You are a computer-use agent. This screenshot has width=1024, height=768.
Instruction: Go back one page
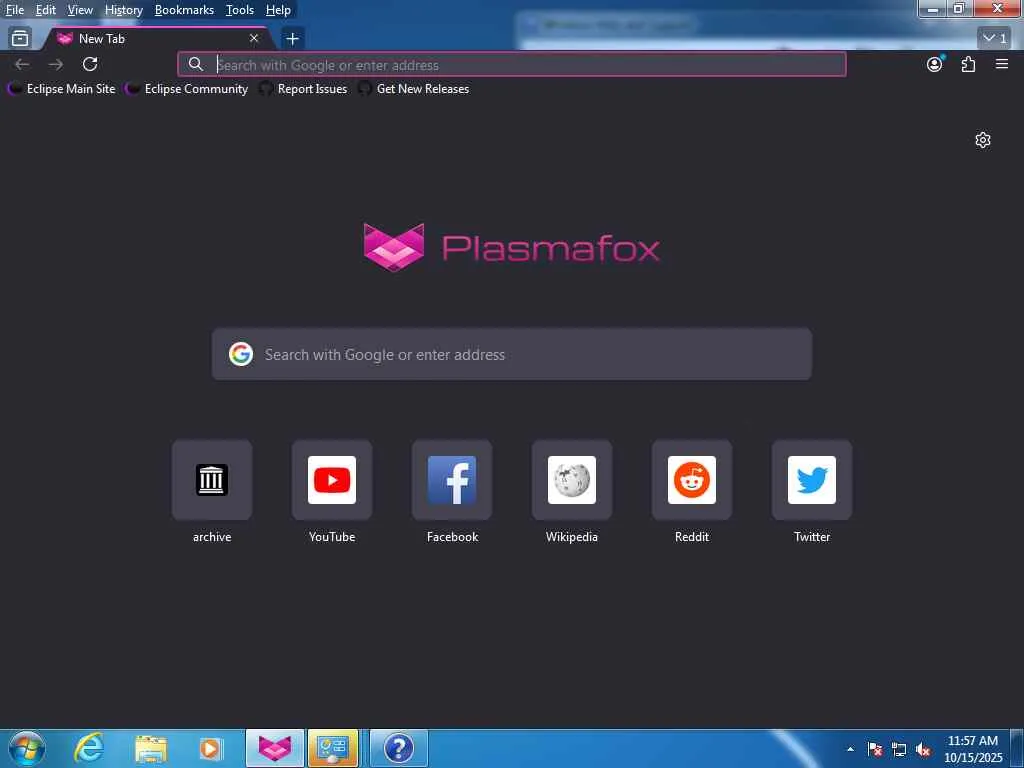coord(22,64)
